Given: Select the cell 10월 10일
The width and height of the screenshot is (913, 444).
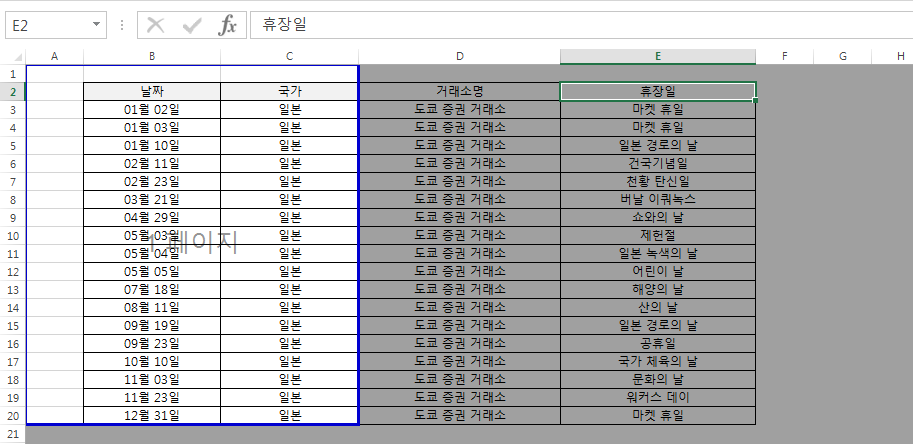Looking at the screenshot, I should 152,361.
